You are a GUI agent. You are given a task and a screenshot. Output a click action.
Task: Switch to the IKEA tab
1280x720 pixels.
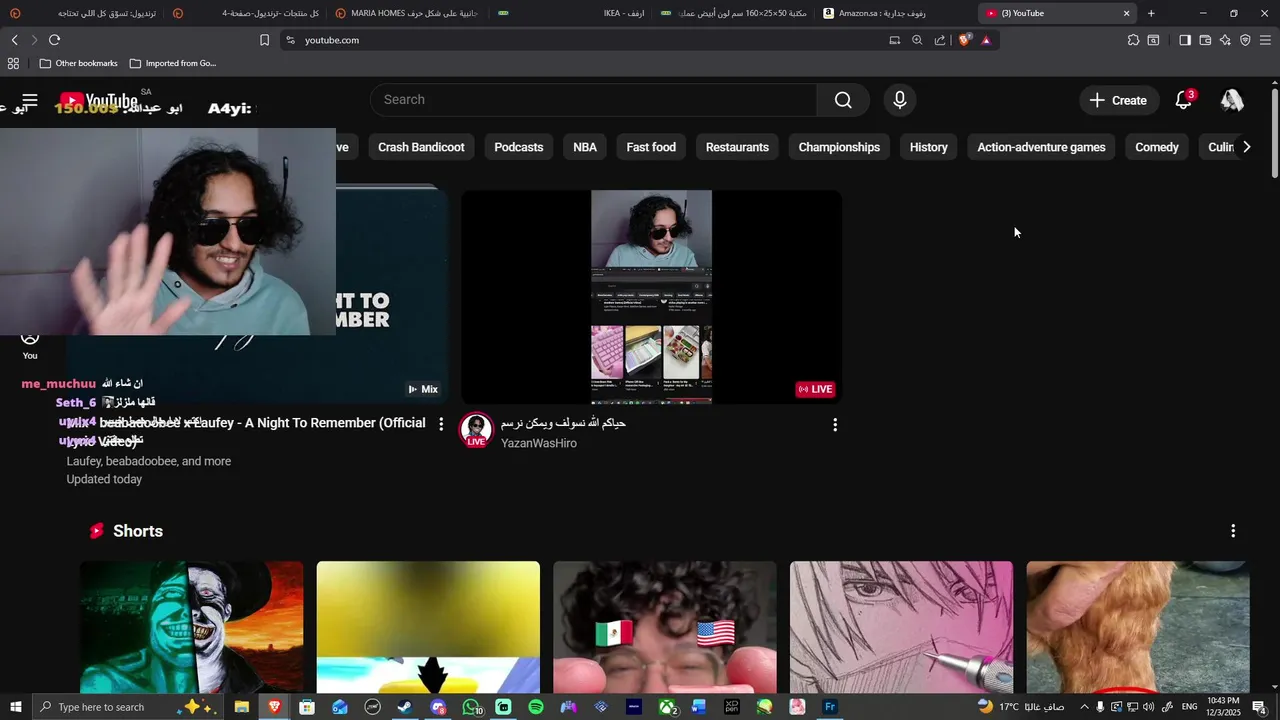[570, 13]
